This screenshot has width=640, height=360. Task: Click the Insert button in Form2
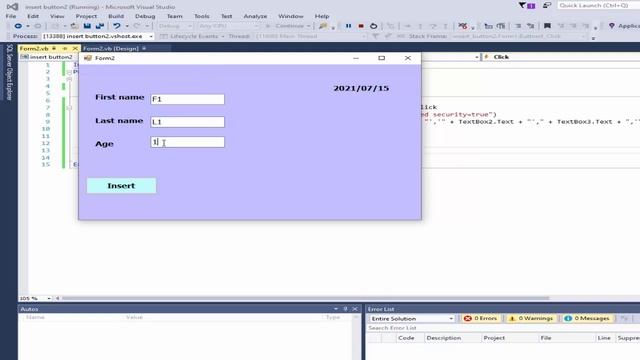(121, 186)
